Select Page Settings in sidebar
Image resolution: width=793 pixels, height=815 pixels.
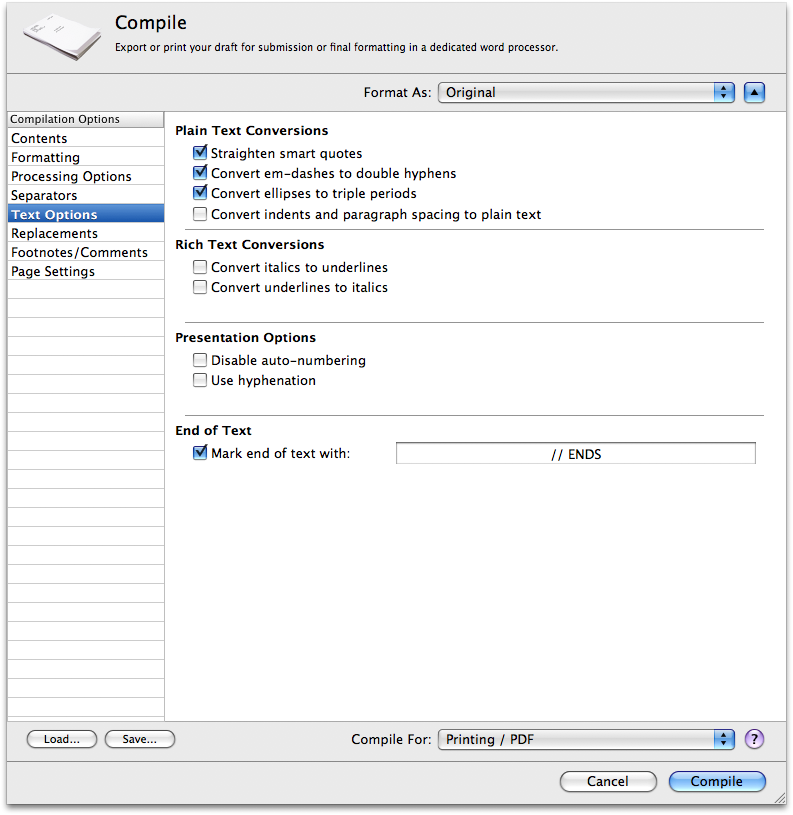click(53, 272)
